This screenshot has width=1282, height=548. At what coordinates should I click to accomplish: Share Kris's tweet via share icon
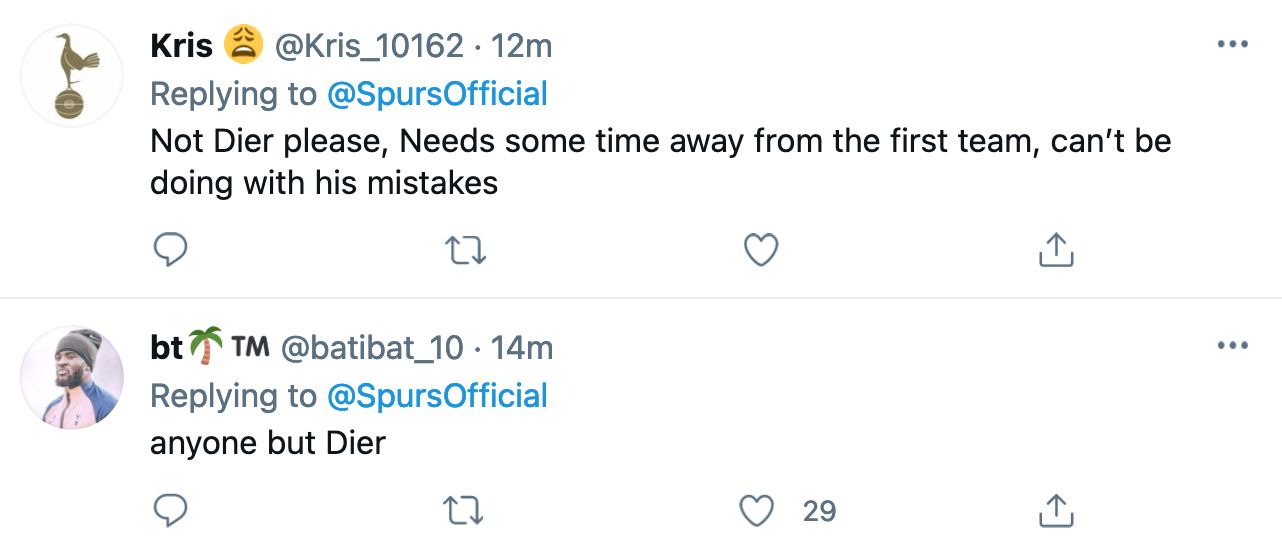(1056, 250)
